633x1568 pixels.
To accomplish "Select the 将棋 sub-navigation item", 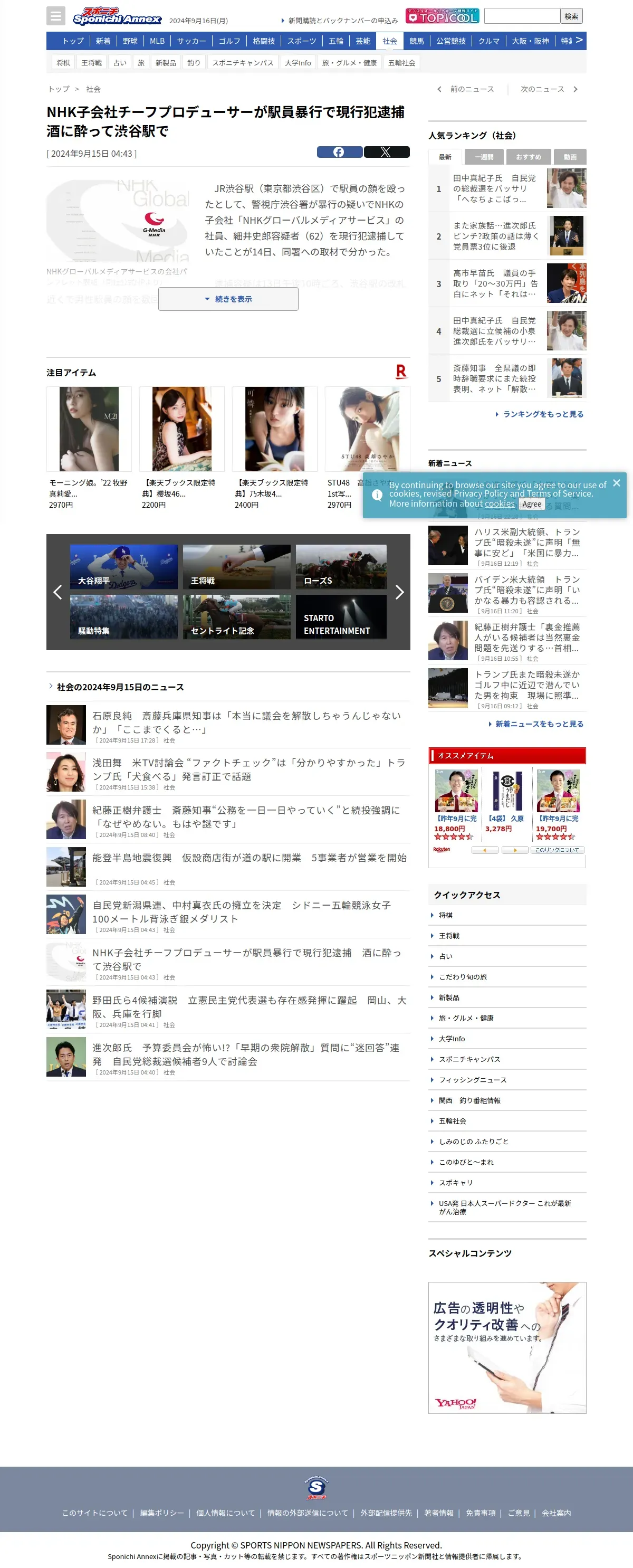I will (63, 63).
